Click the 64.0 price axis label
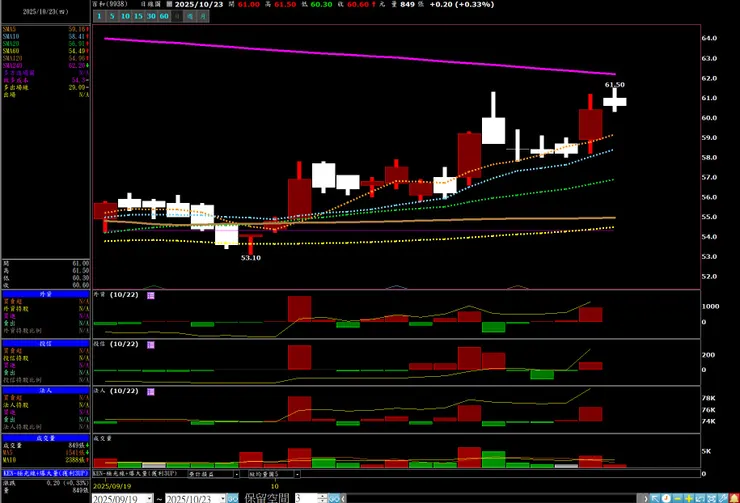Image resolution: width=740 pixels, height=503 pixels. click(709, 38)
